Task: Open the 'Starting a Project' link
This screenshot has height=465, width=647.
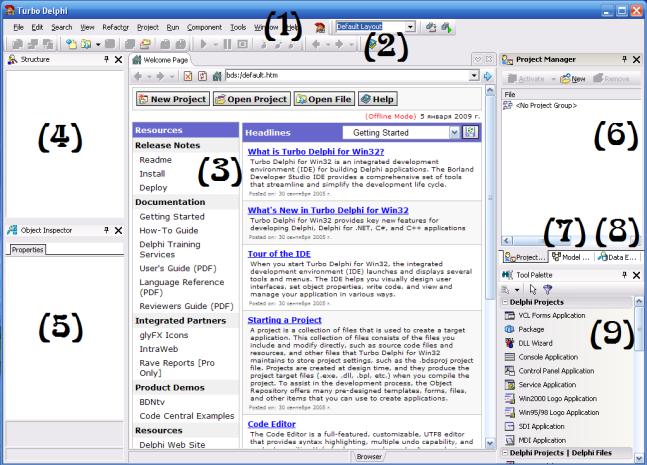Action: [284, 320]
